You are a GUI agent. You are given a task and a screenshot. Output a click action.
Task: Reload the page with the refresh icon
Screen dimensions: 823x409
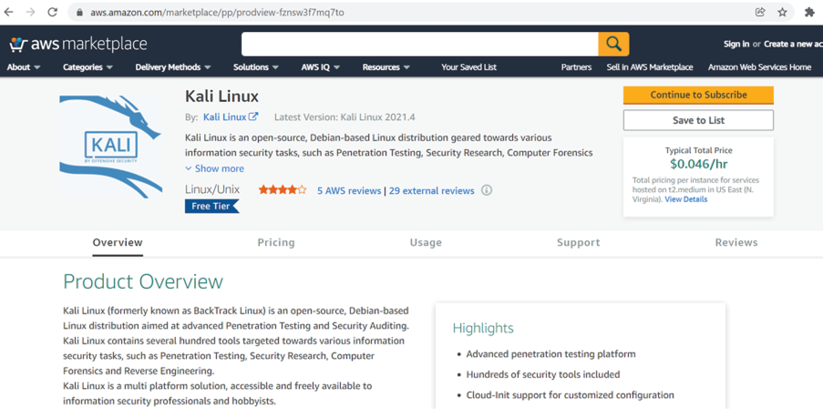[x=52, y=12]
